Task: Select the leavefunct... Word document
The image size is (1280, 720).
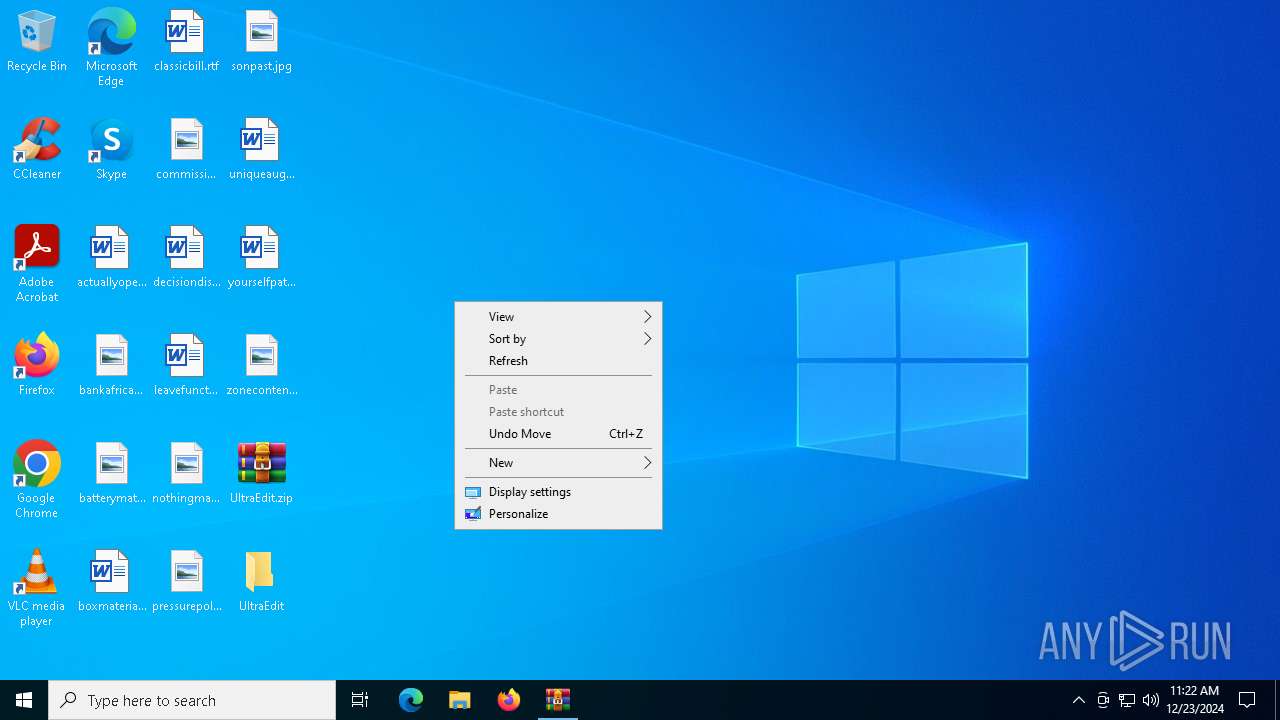Action: pos(186,366)
